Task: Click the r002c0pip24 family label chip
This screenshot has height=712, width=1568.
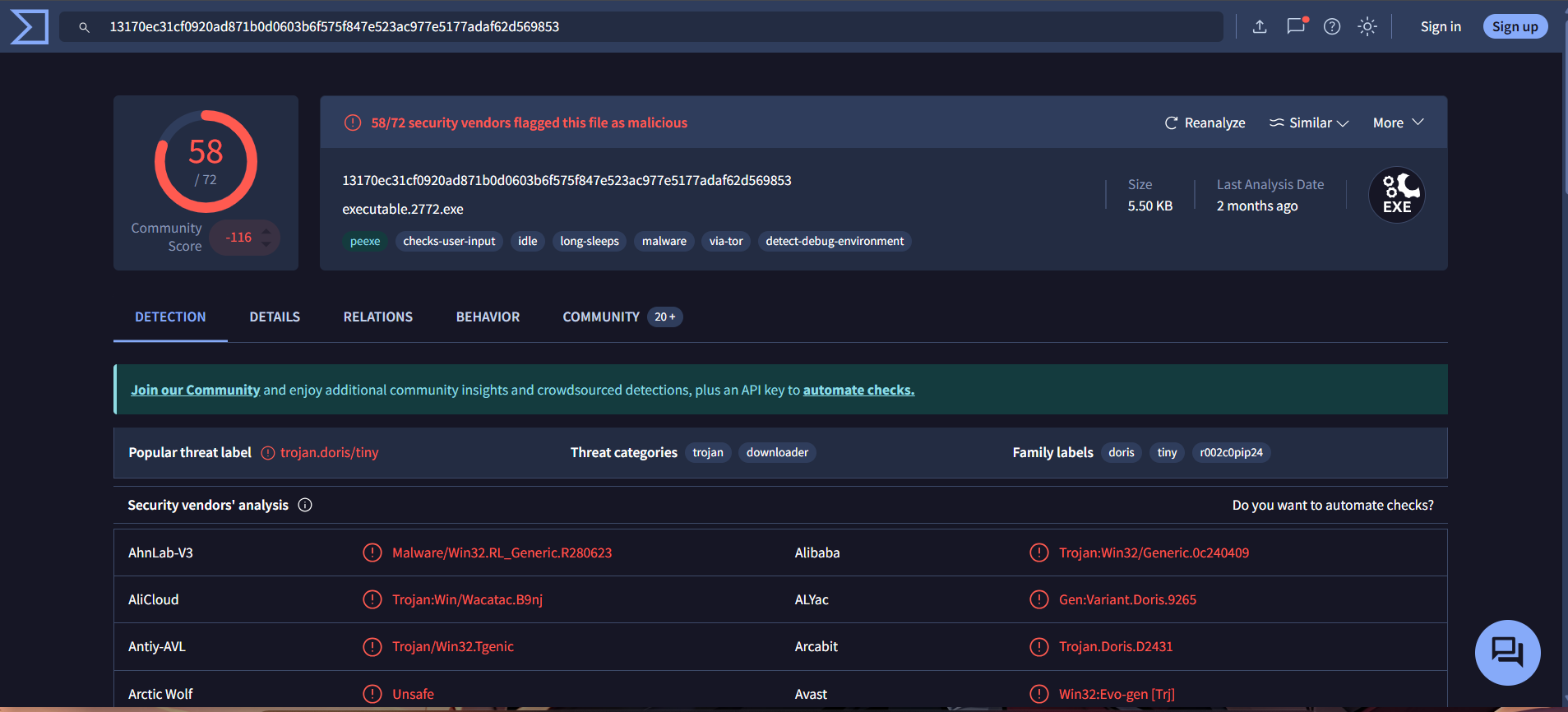Action: pos(1231,452)
